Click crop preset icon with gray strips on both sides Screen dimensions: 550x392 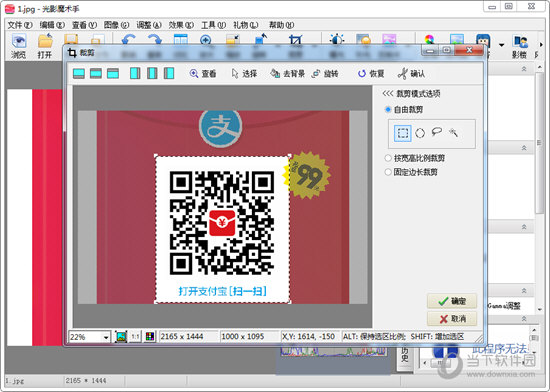(x=152, y=73)
